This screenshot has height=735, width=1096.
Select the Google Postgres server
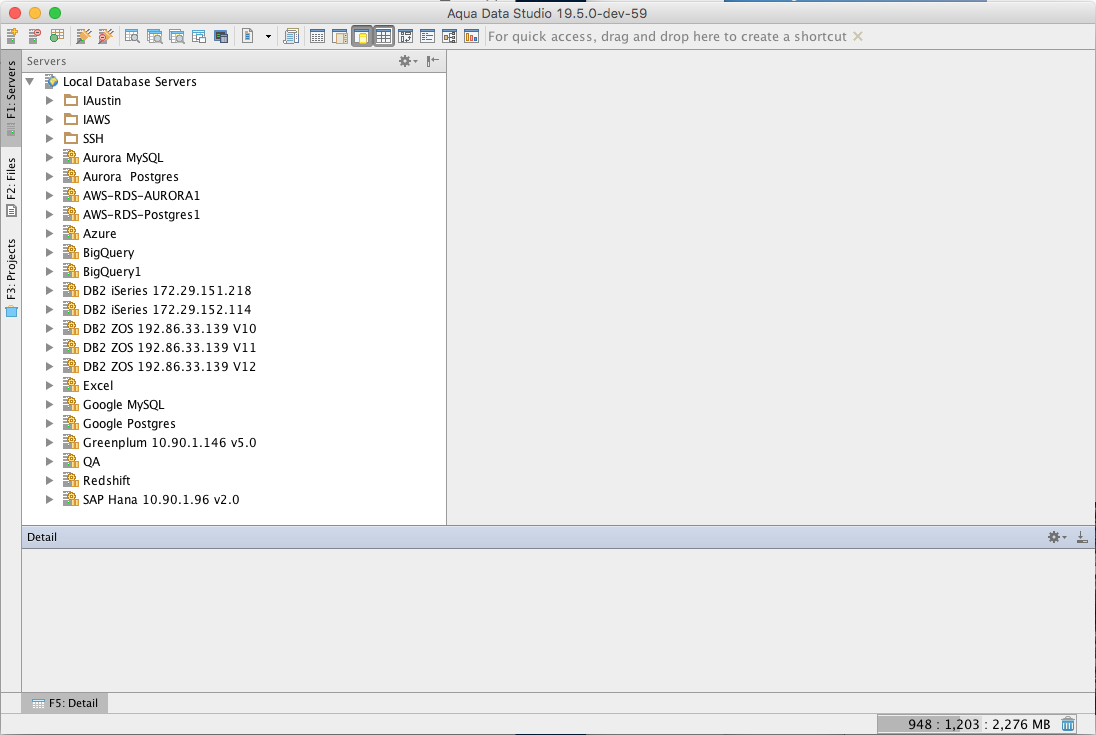click(x=129, y=423)
